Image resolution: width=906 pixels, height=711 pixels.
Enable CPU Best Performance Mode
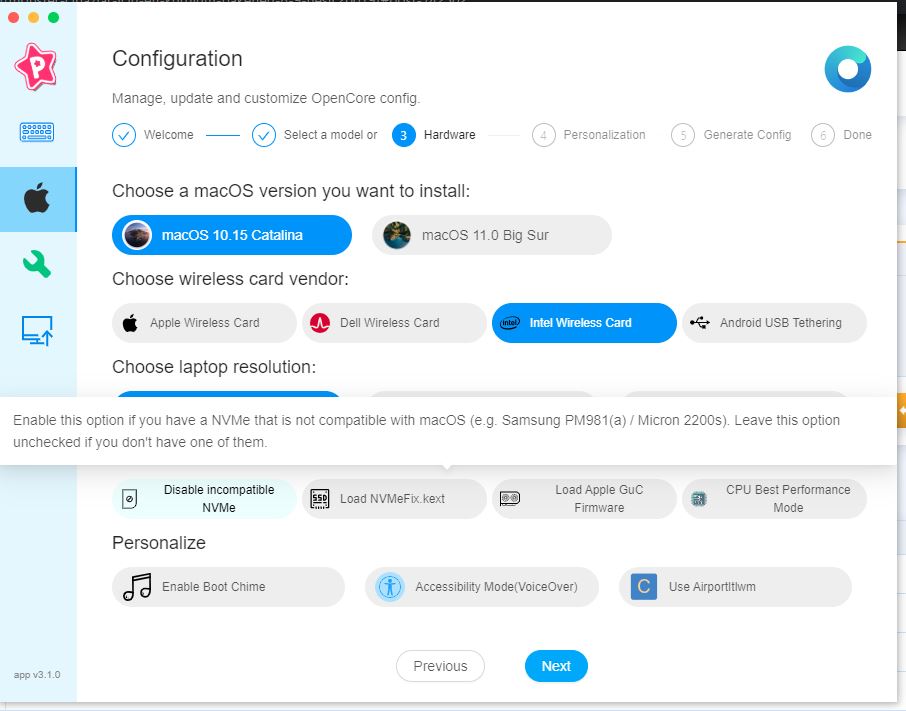(774, 498)
